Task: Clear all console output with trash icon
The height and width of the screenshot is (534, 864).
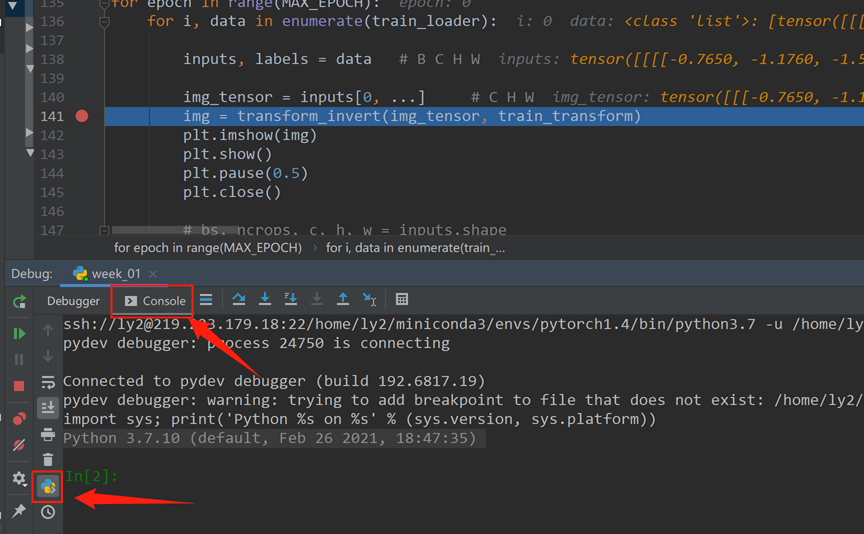Action: (x=48, y=460)
